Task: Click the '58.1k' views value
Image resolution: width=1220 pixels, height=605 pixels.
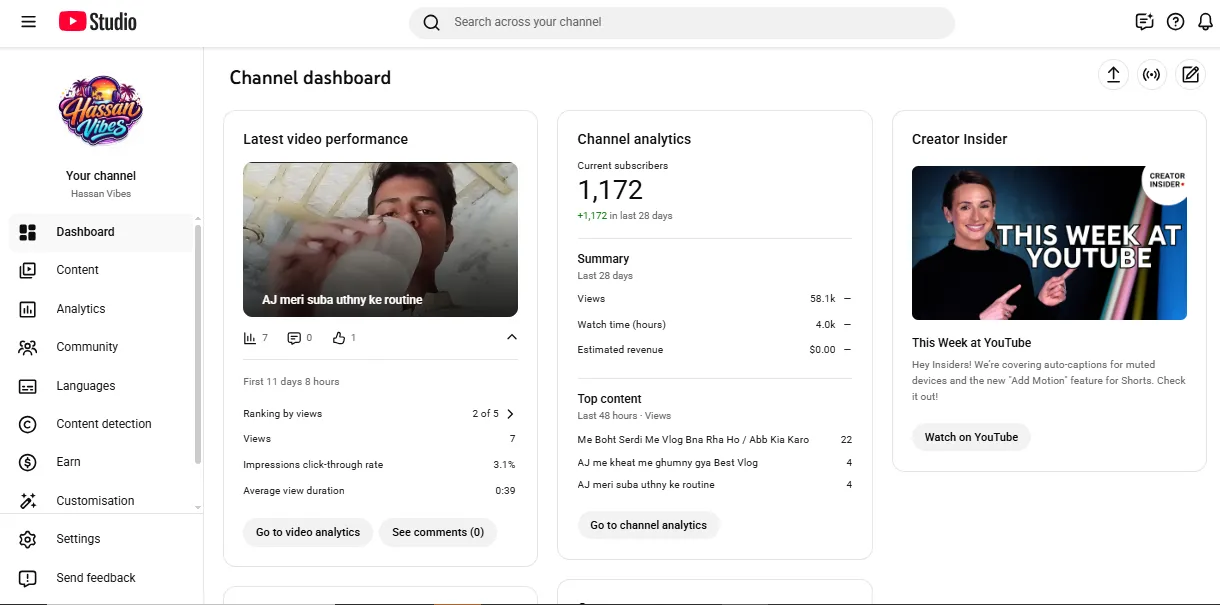Action: tap(823, 299)
